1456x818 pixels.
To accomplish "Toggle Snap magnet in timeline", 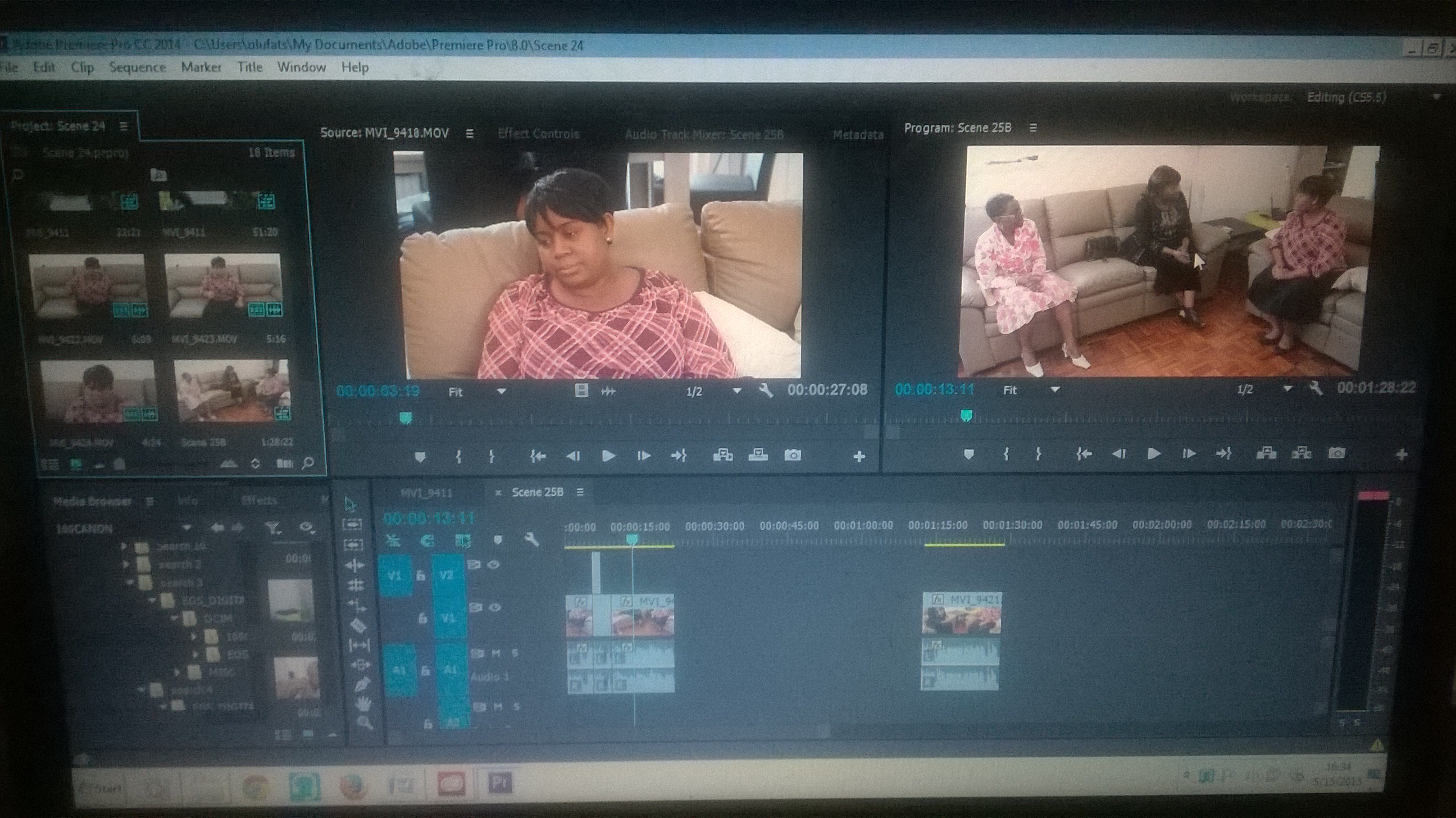I will coord(428,541).
